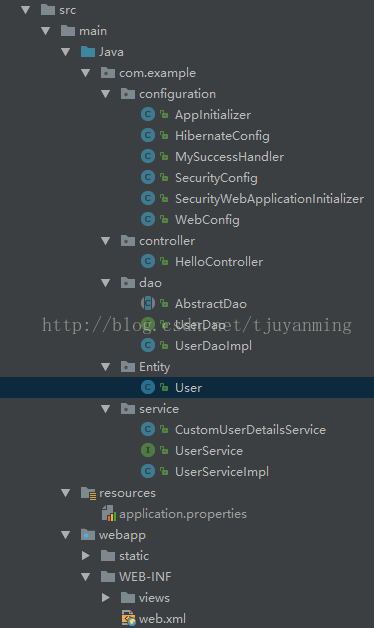Collapse the WEB-INF folder arrow
This screenshot has height=628, width=374.
pyautogui.click(x=86, y=577)
